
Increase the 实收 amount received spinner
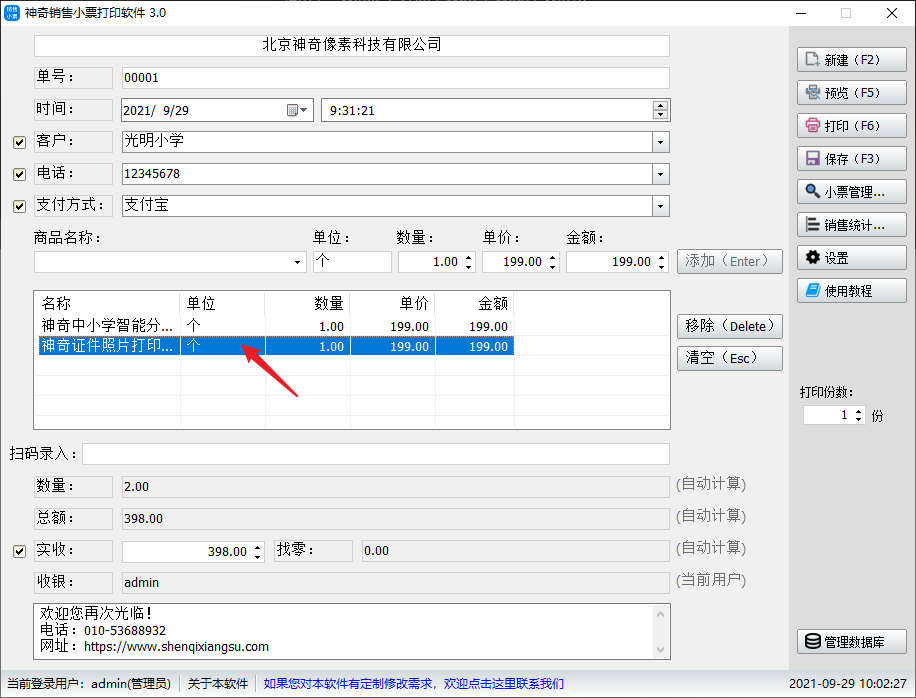click(x=258, y=547)
